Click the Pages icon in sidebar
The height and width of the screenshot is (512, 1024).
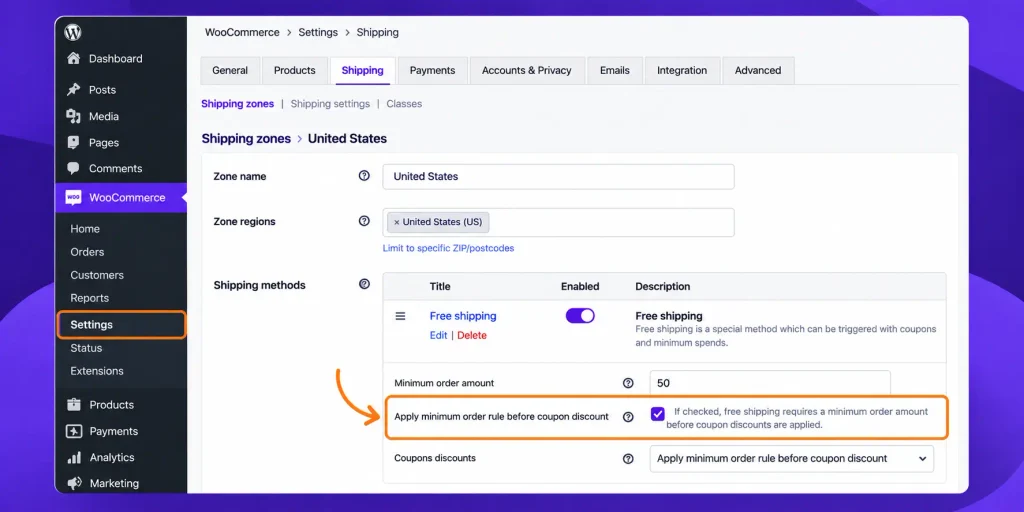coord(73,142)
